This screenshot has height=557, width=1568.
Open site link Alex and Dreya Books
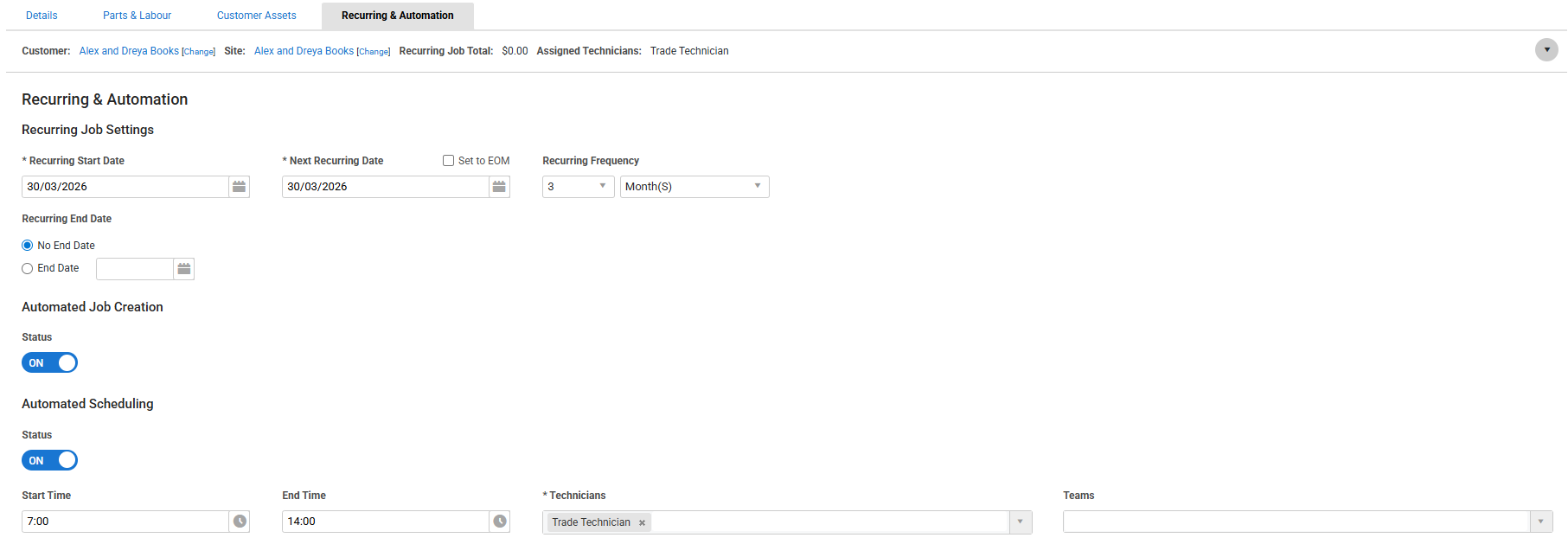(304, 51)
